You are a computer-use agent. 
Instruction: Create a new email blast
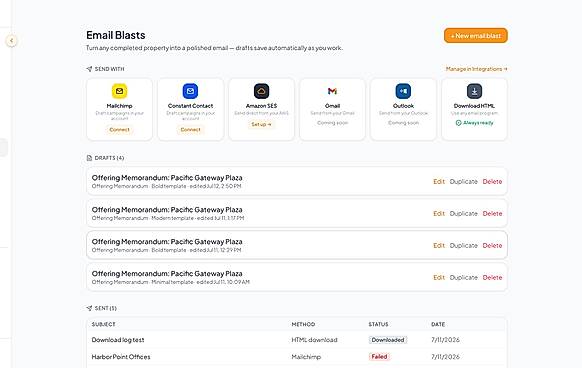[x=475, y=36]
